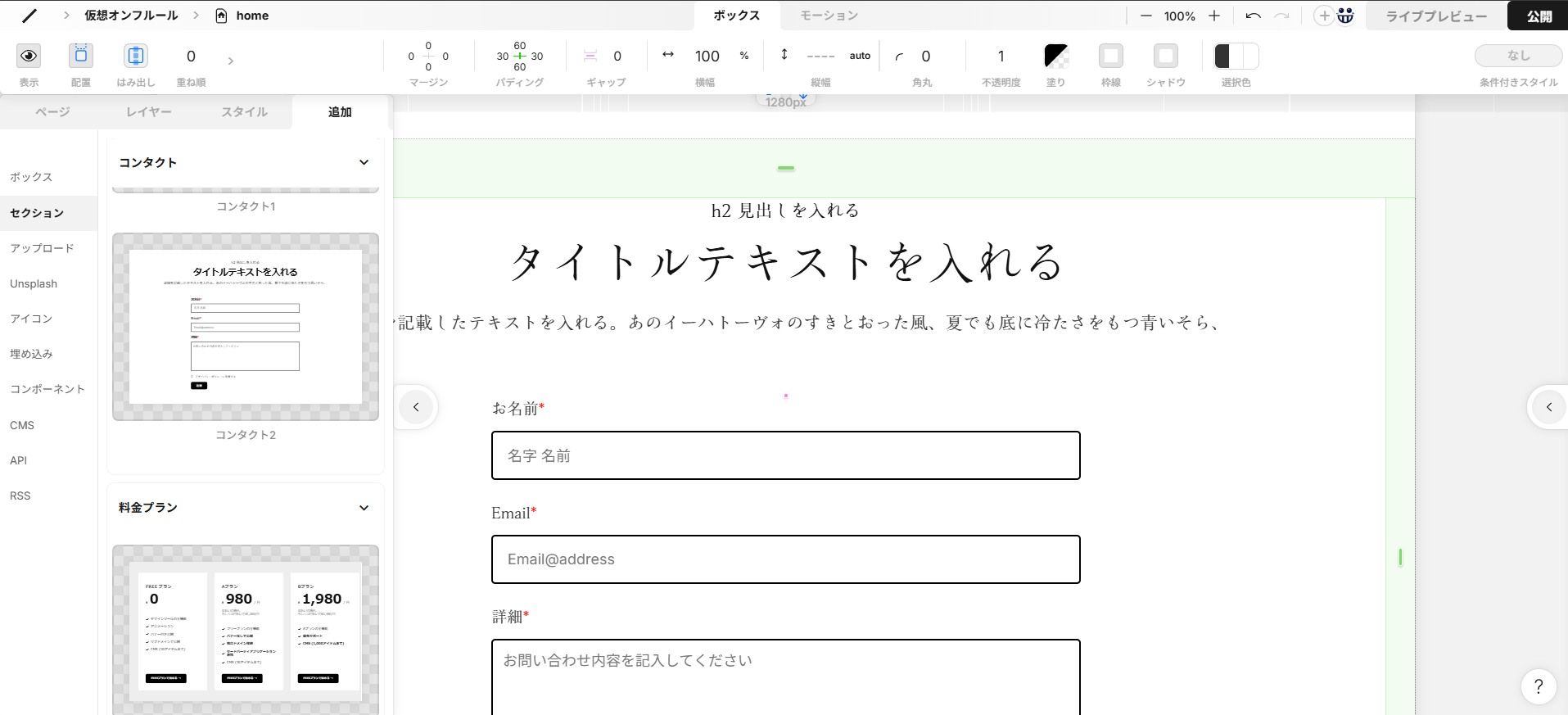Viewport: 1568px width, 715px height.
Task: Expand more layout options chevron
Action: (230, 61)
